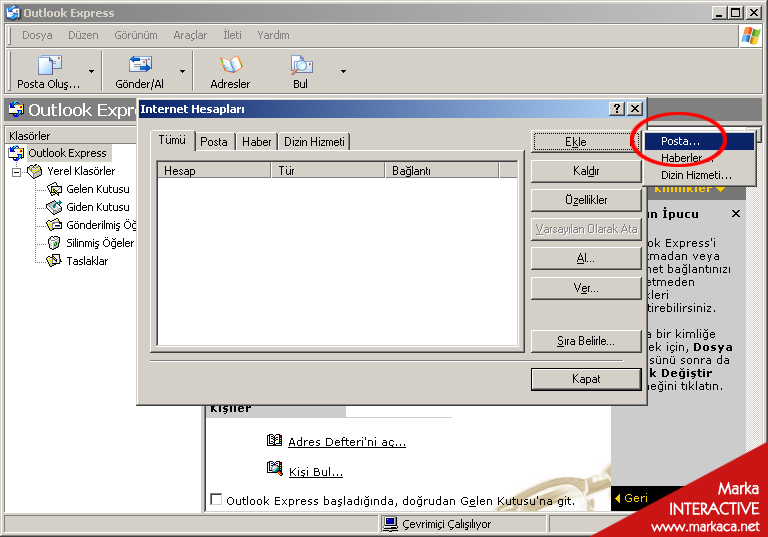Select the Taslaklar folder label

(87, 261)
